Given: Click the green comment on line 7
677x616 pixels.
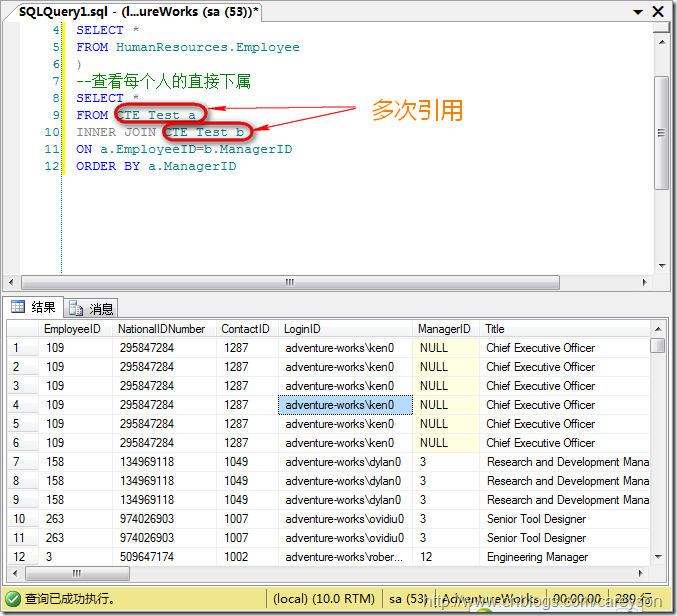Looking at the screenshot, I should pyautogui.click(x=163, y=81).
